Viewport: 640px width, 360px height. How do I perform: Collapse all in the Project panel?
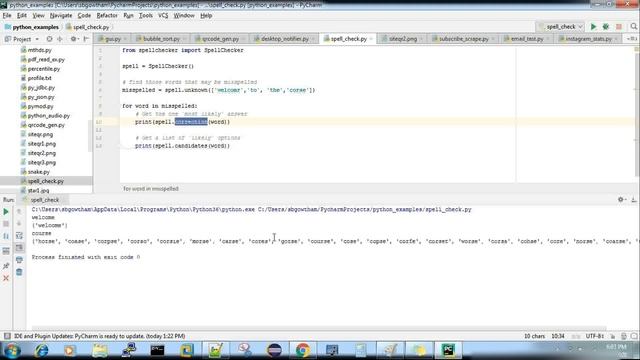point(60,39)
